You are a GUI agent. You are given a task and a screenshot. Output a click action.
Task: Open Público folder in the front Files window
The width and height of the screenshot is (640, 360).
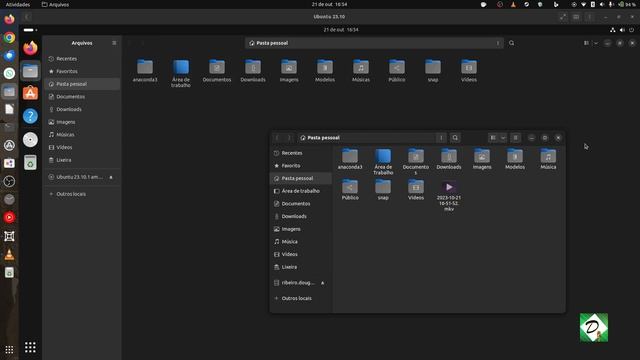pos(350,190)
